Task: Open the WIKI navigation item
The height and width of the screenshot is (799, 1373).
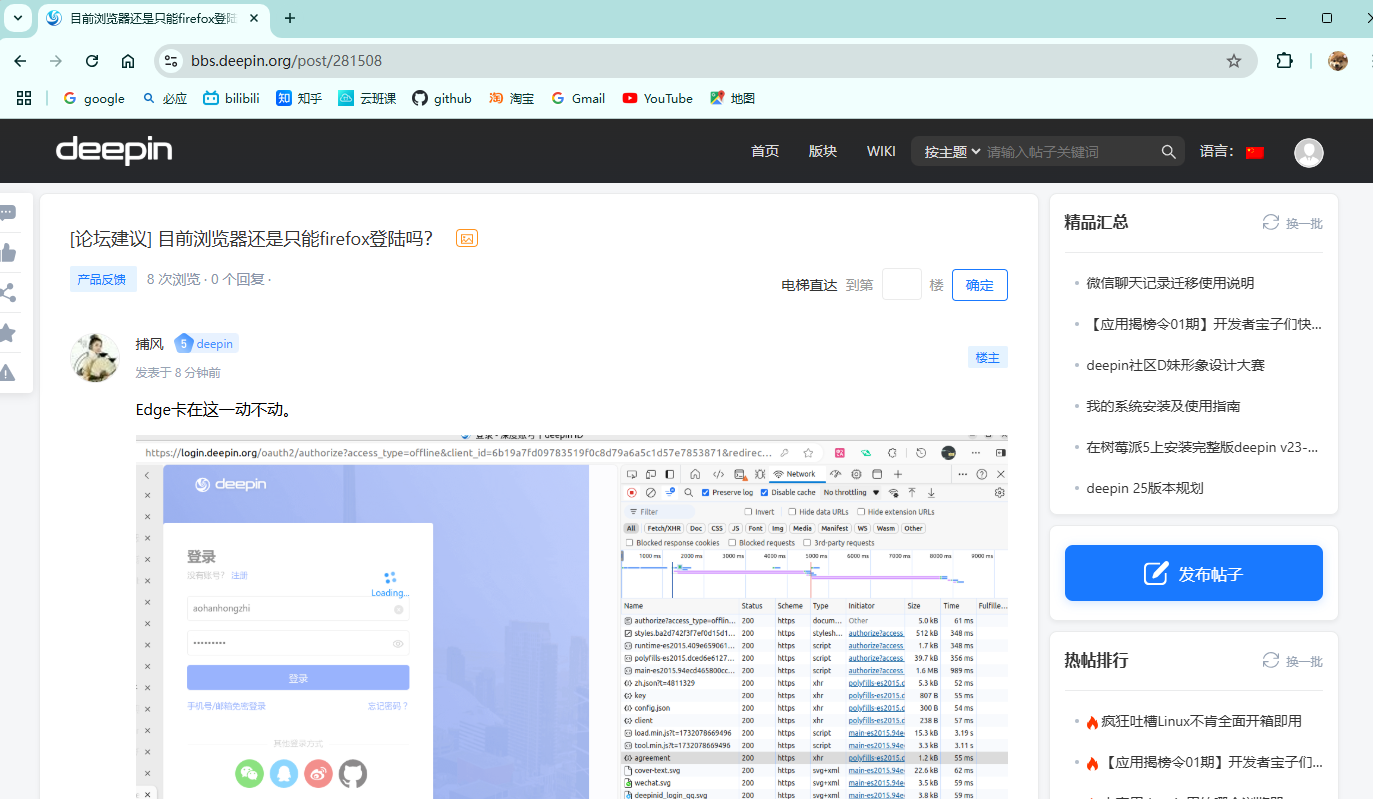Action: click(881, 151)
